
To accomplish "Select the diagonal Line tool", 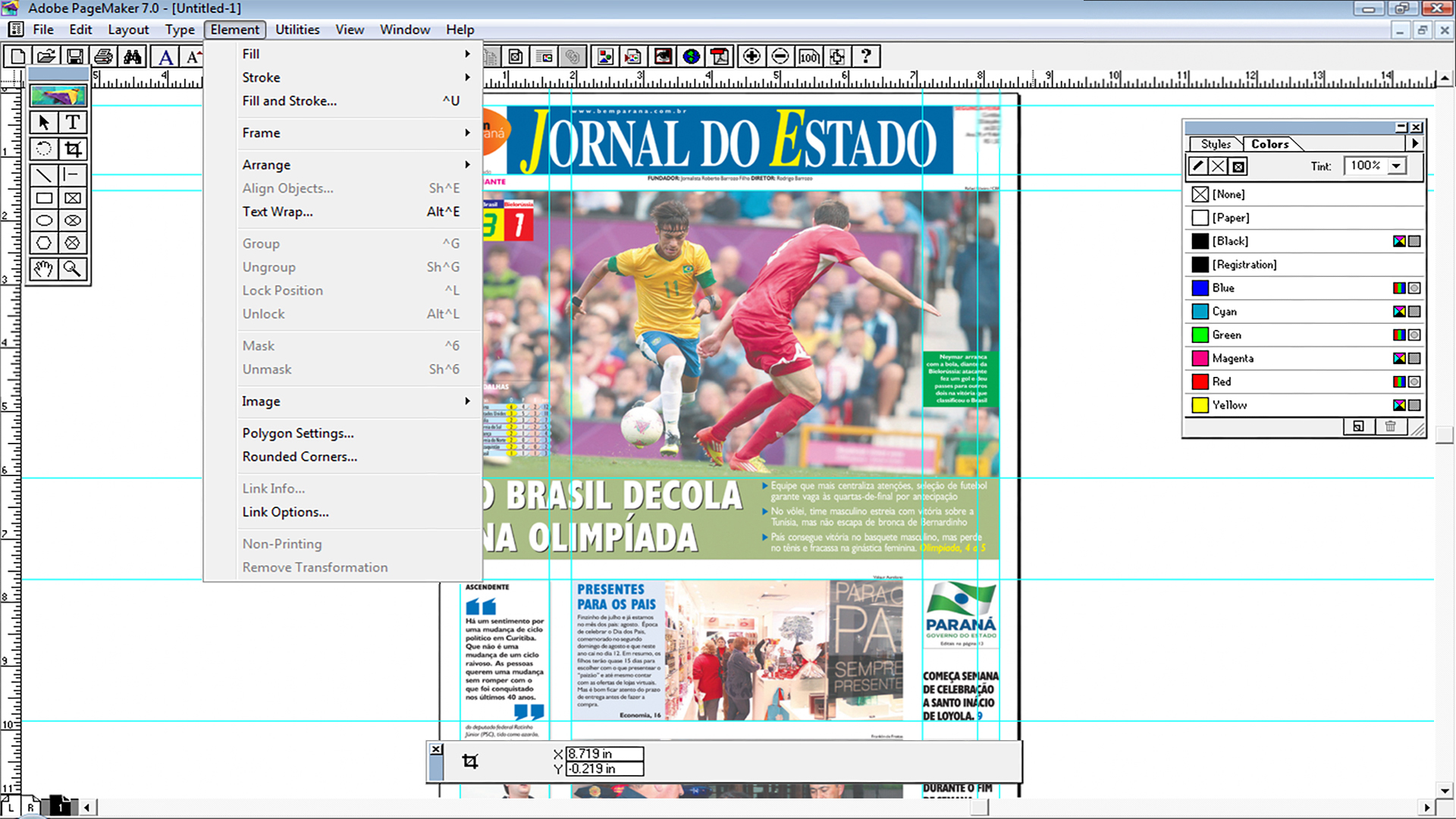I will point(44,175).
